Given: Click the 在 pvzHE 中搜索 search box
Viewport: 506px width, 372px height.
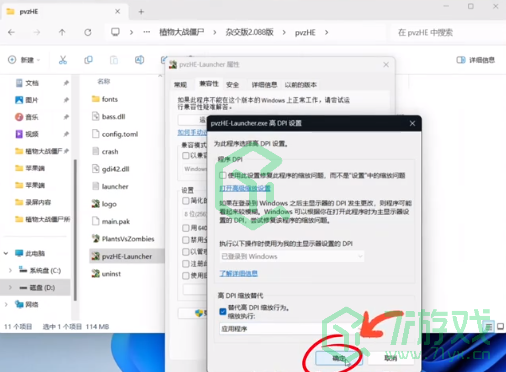Looking at the screenshot, I should (447, 32).
